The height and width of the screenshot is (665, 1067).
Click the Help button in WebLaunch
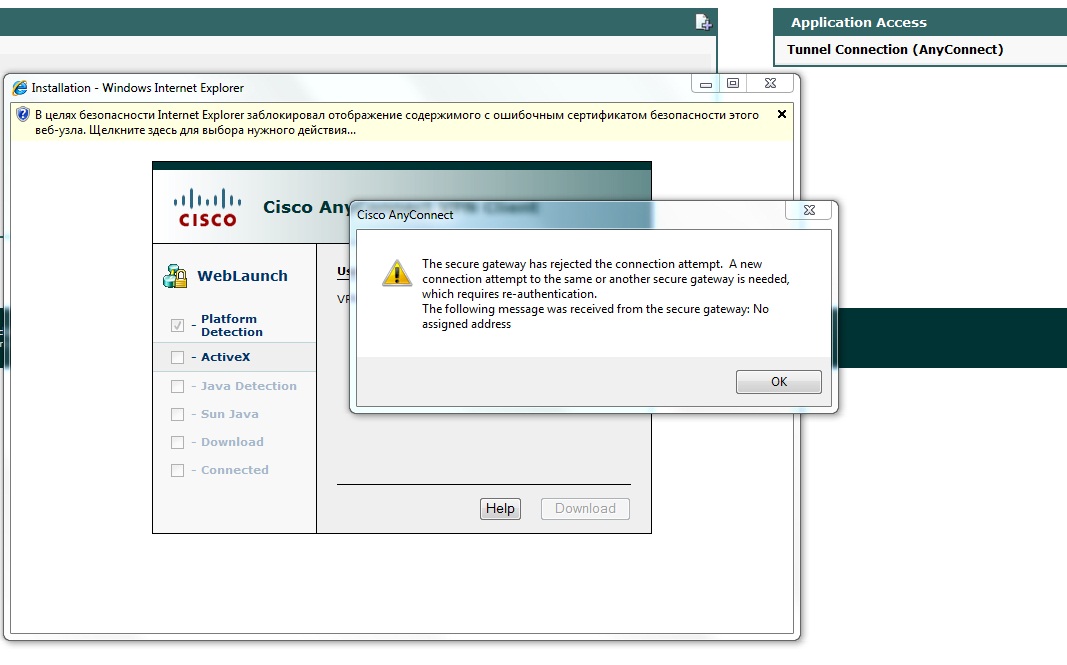coord(500,508)
